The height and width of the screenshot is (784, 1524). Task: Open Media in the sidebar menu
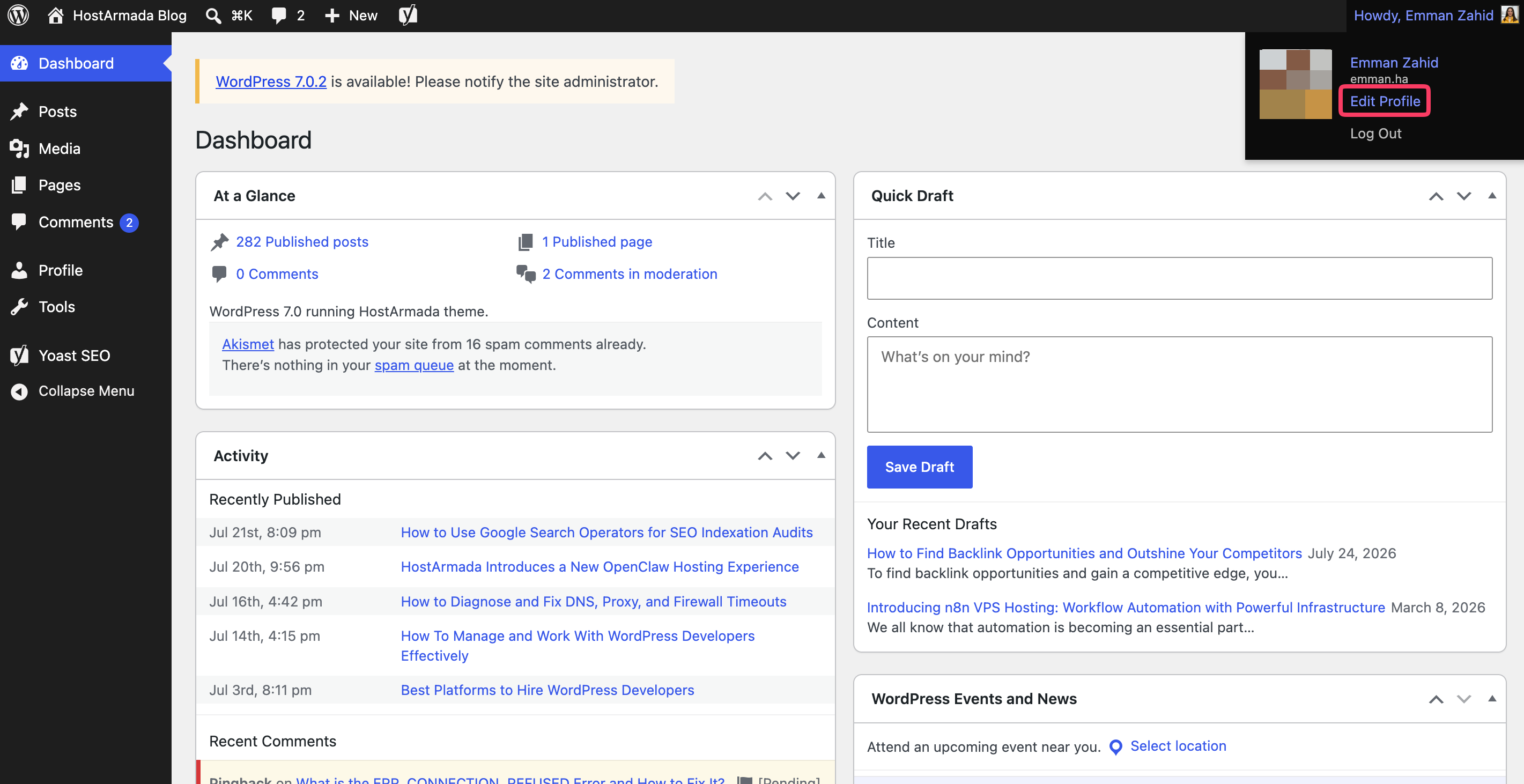point(86,149)
